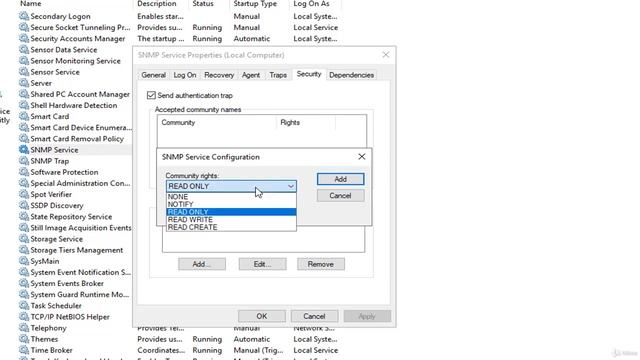Click the Remove button
The width and height of the screenshot is (640, 360).
(321, 264)
